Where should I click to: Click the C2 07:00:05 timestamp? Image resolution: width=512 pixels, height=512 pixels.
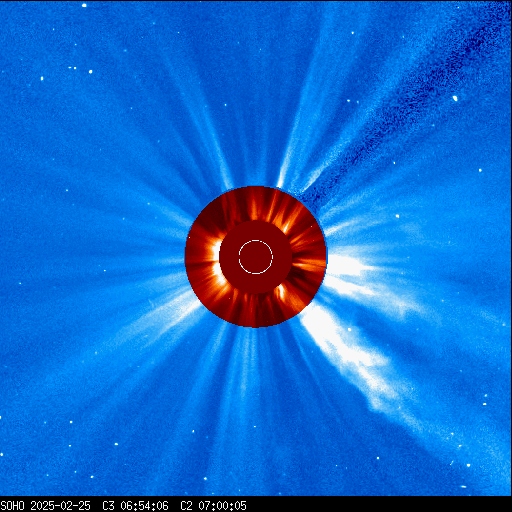point(213,506)
